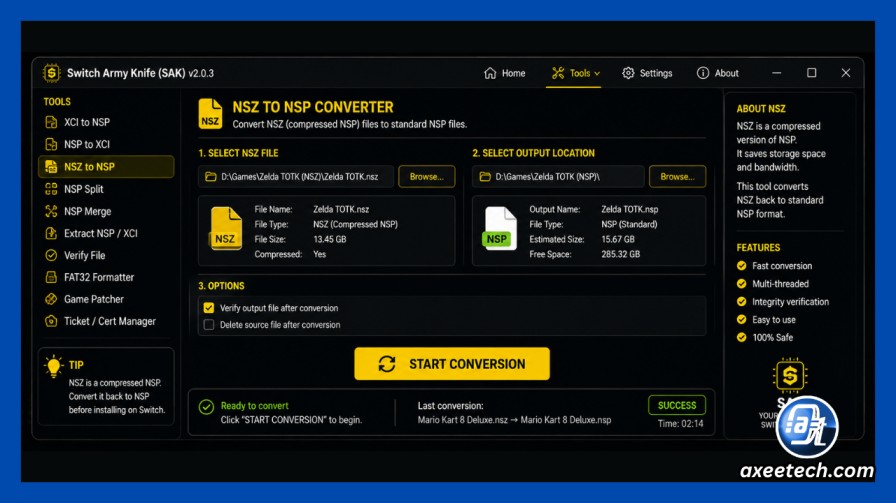Viewport: 896px width, 503px height.
Task: Click the About info icon
Action: point(702,73)
